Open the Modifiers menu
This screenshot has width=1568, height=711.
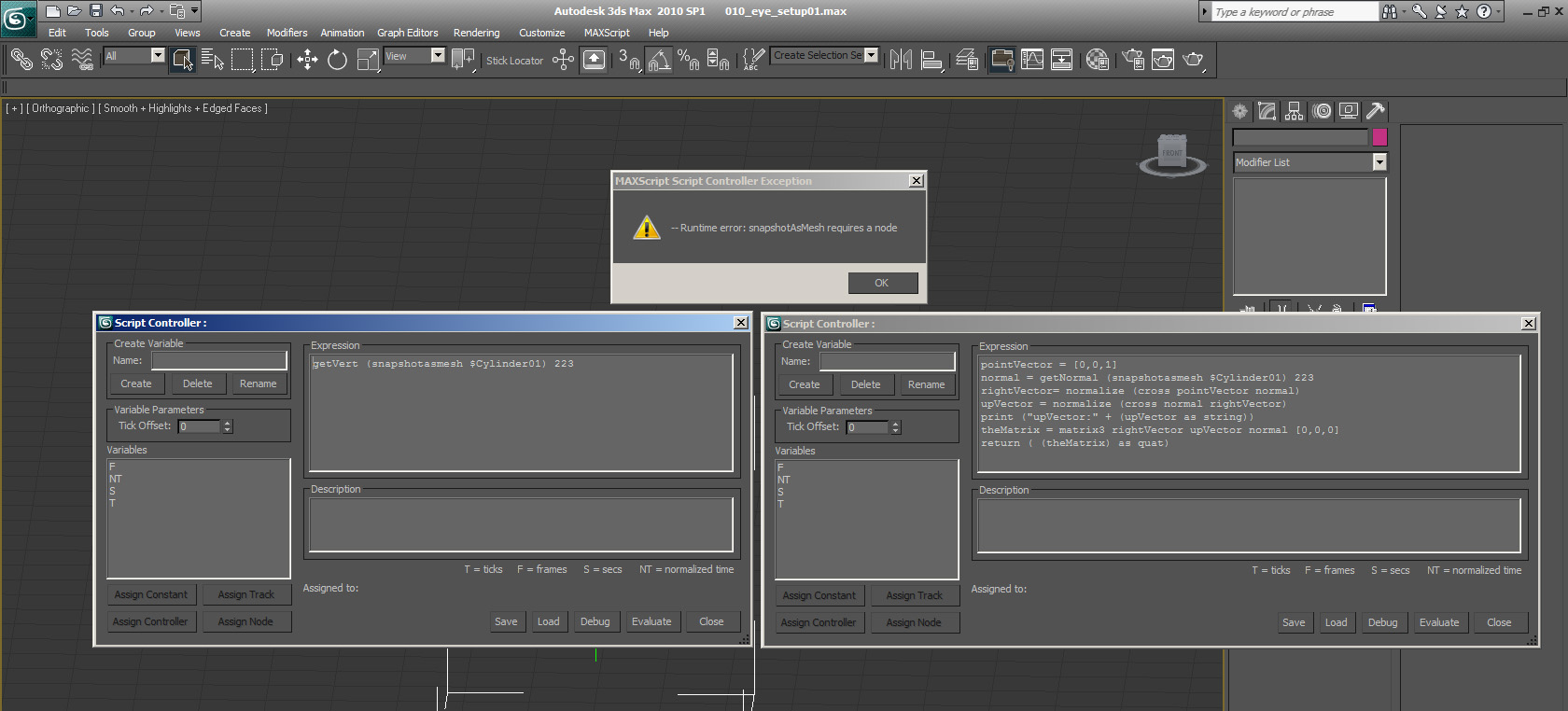point(287,33)
